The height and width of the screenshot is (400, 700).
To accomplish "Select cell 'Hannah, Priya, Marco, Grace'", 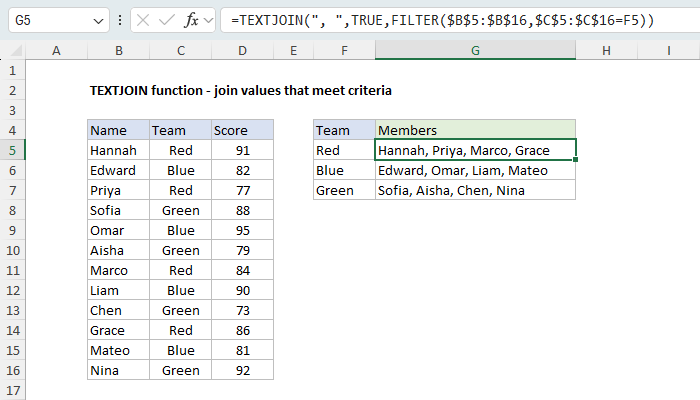I will pos(475,150).
